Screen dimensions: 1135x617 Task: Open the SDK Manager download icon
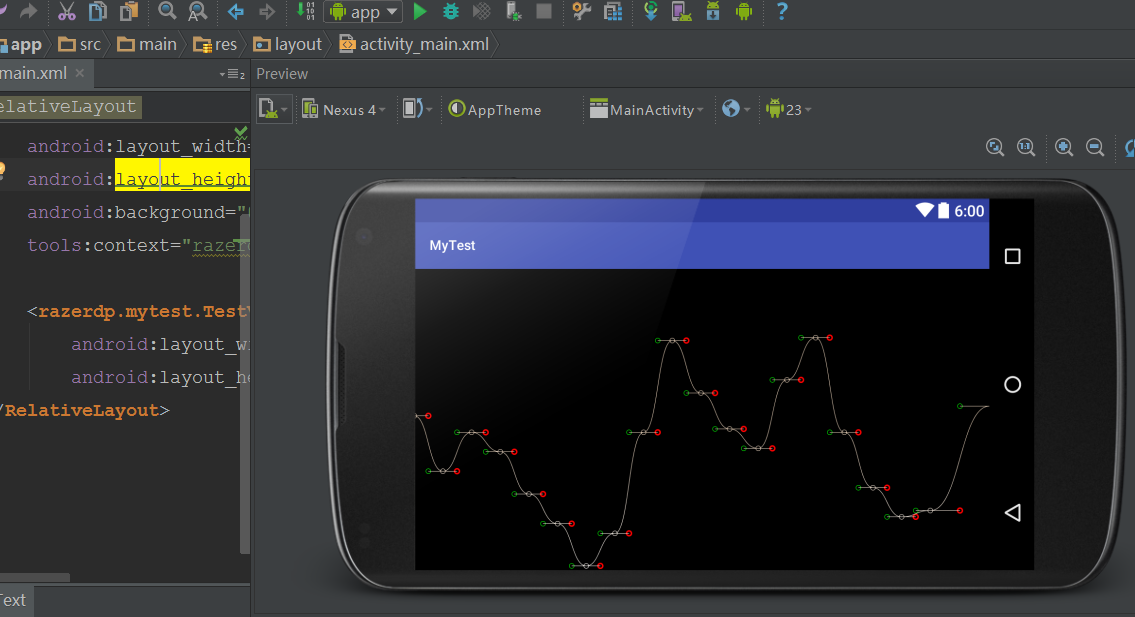coord(713,11)
